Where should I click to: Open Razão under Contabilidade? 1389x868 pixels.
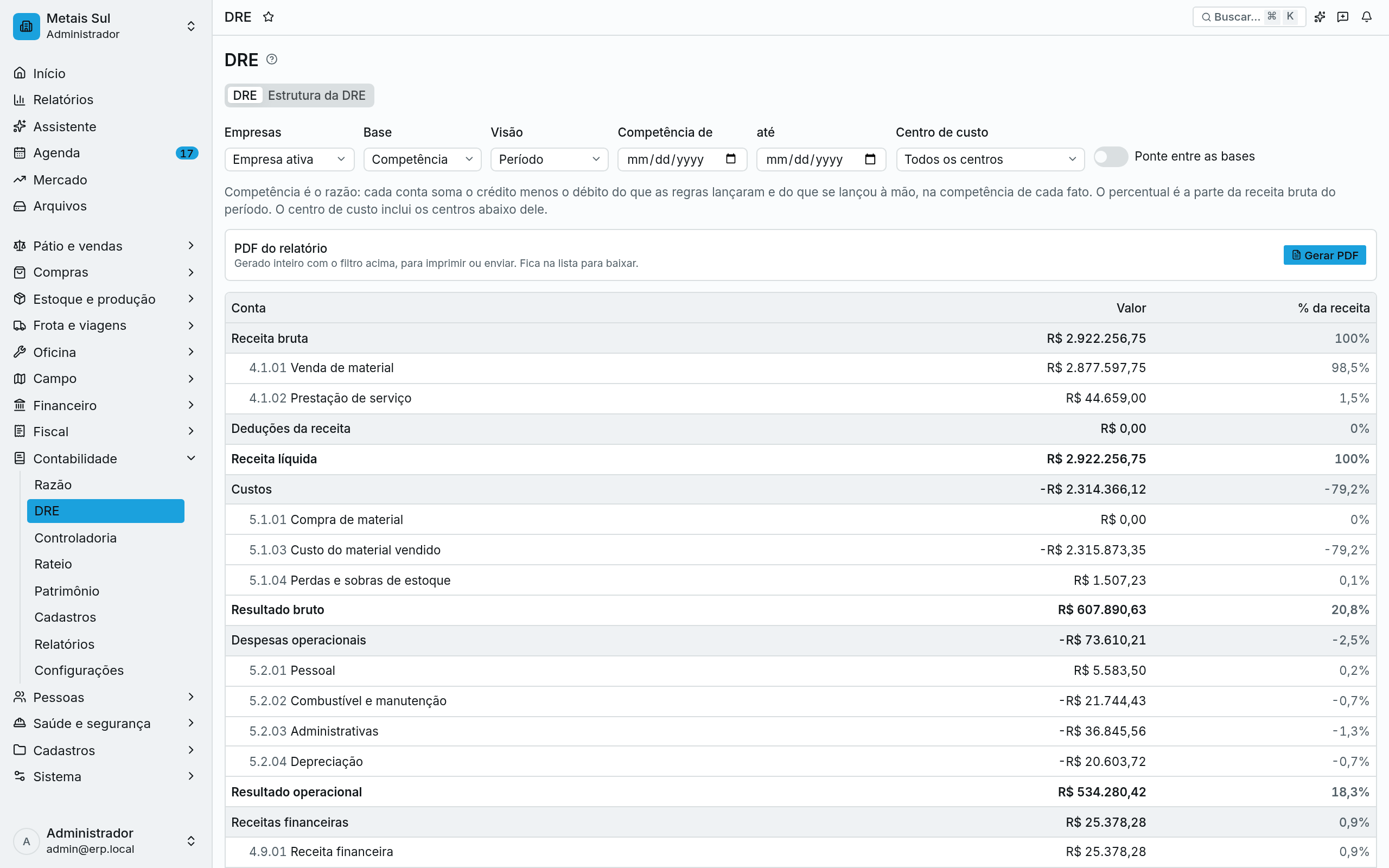(x=106, y=484)
